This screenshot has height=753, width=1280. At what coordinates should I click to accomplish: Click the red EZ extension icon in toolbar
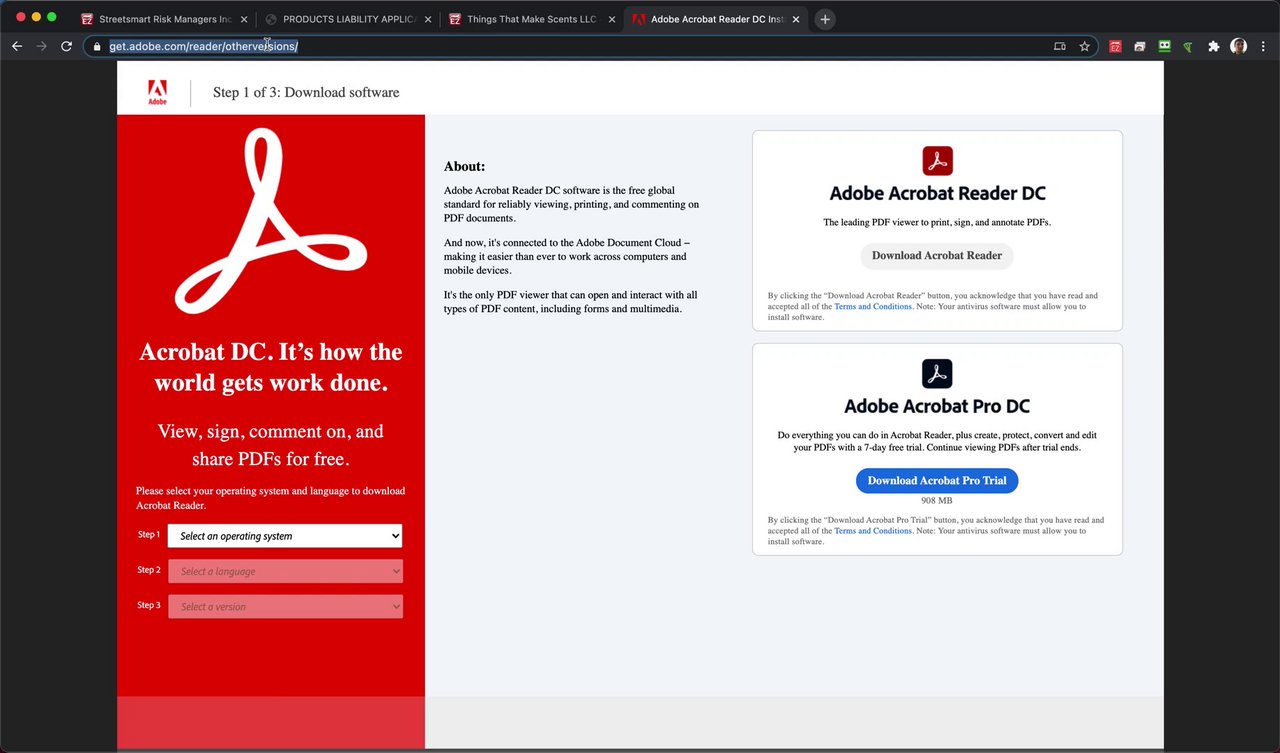1115,46
